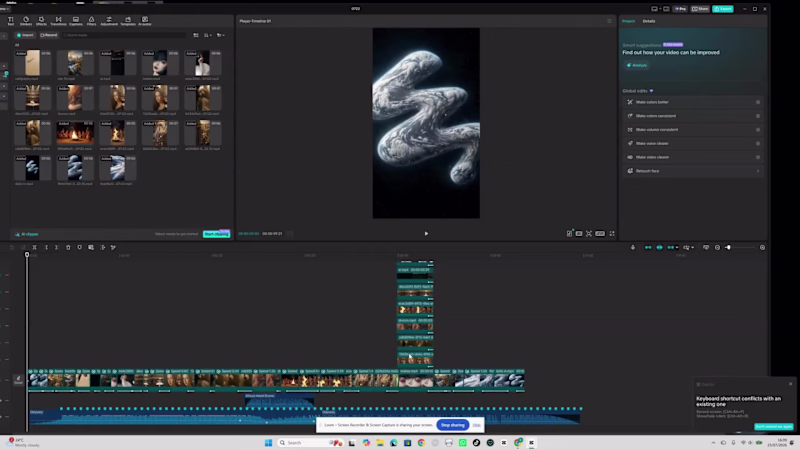Click the player hamburger menu icon
800x450 pixels.
point(609,21)
